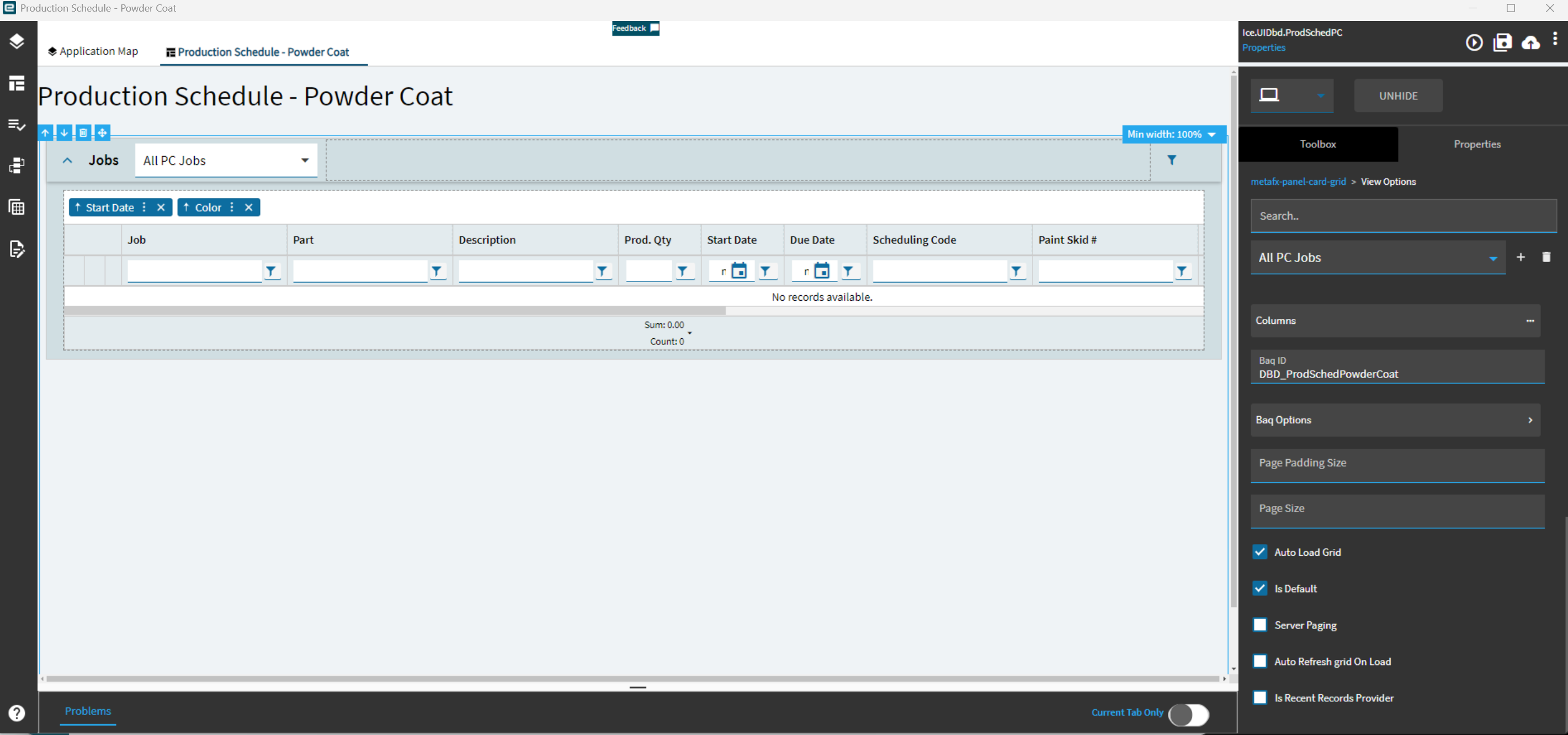This screenshot has height=735, width=1568.
Task: Toggle the Current Tab Only switch
Action: (x=1189, y=715)
